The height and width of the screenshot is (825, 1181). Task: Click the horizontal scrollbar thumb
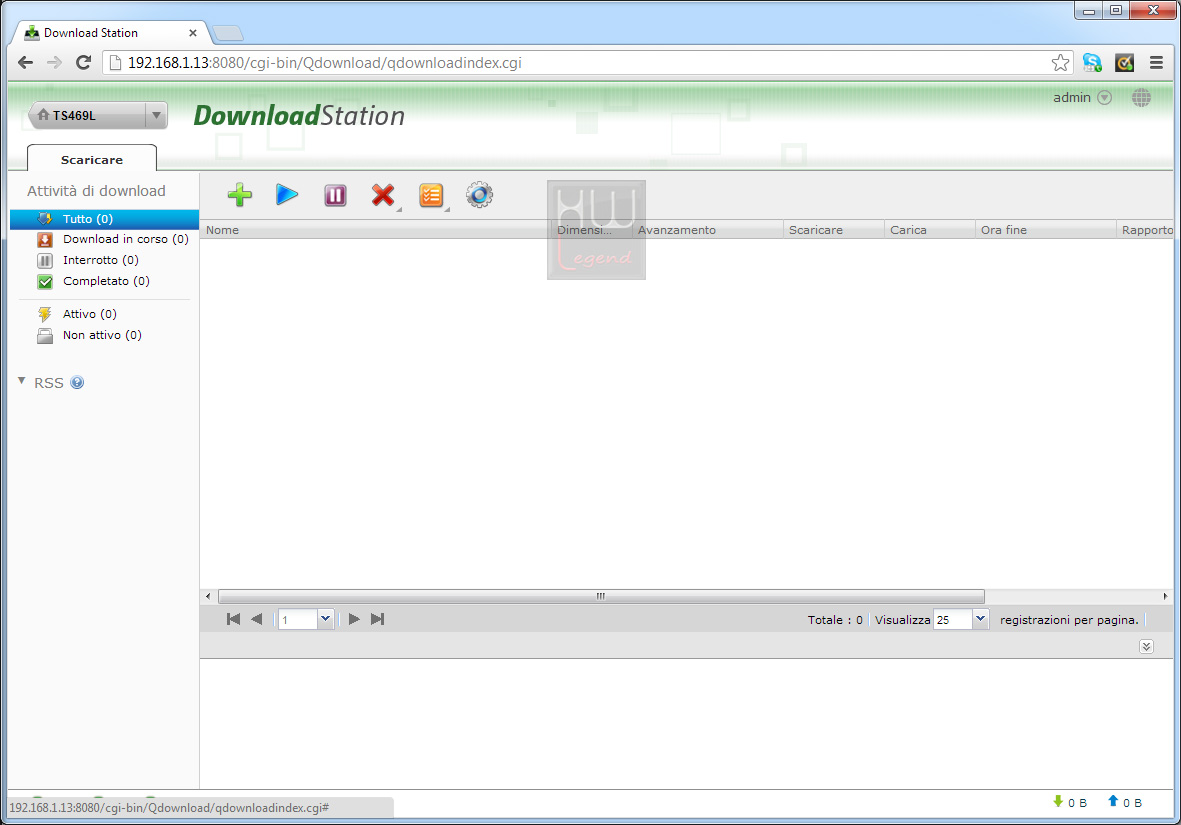601,596
